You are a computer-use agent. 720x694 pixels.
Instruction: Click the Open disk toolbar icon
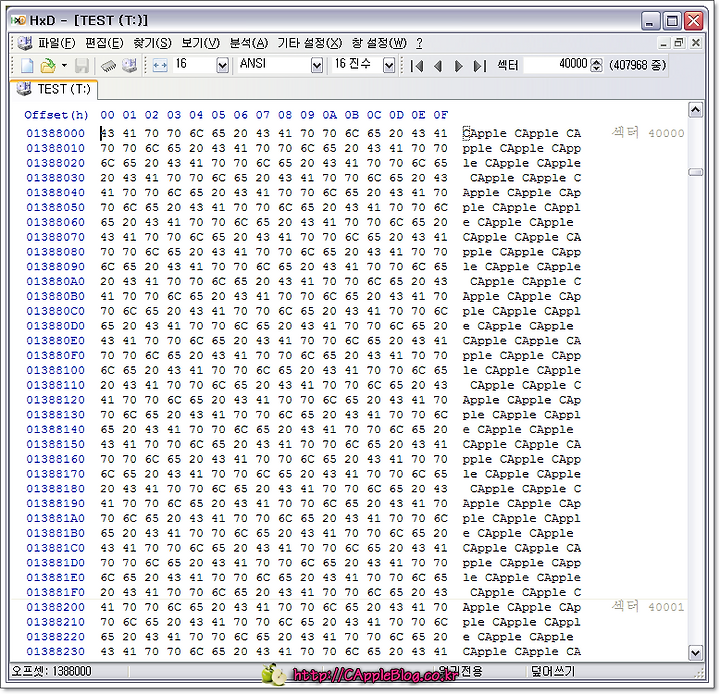coord(129,66)
